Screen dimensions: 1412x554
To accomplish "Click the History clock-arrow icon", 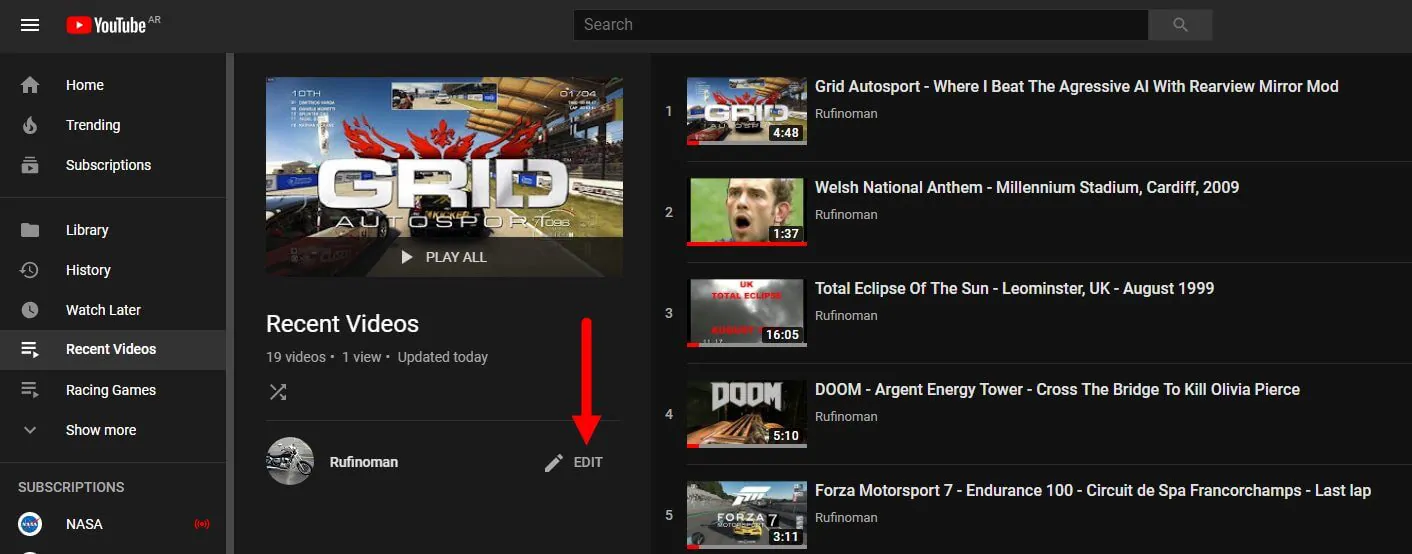I will coord(30,270).
